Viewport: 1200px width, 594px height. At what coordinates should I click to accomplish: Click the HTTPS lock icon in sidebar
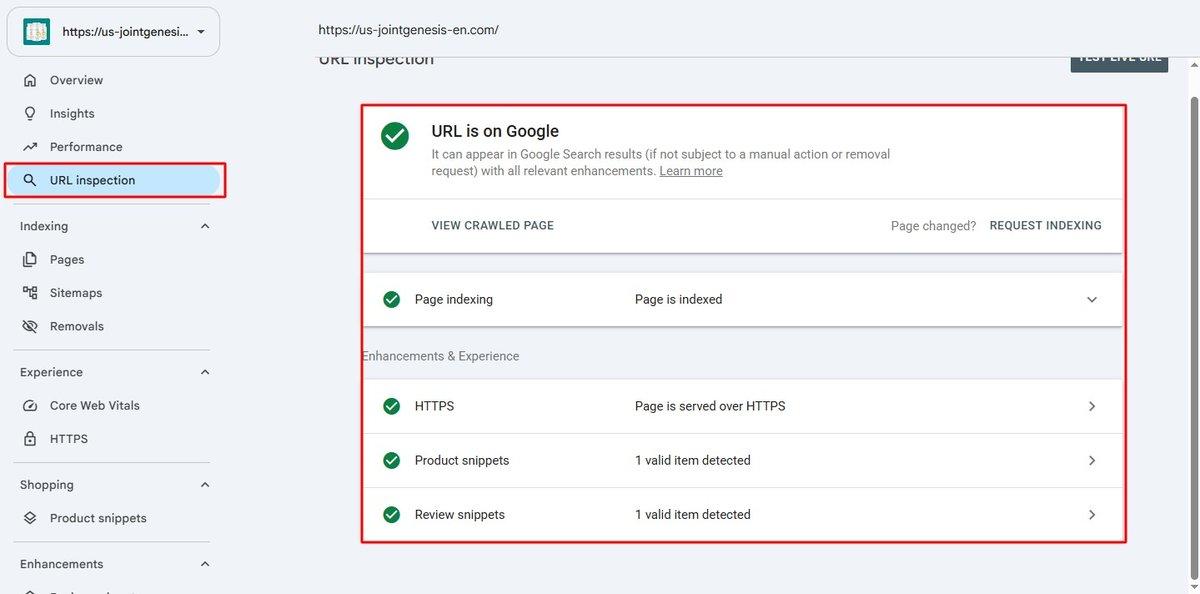(x=30, y=439)
